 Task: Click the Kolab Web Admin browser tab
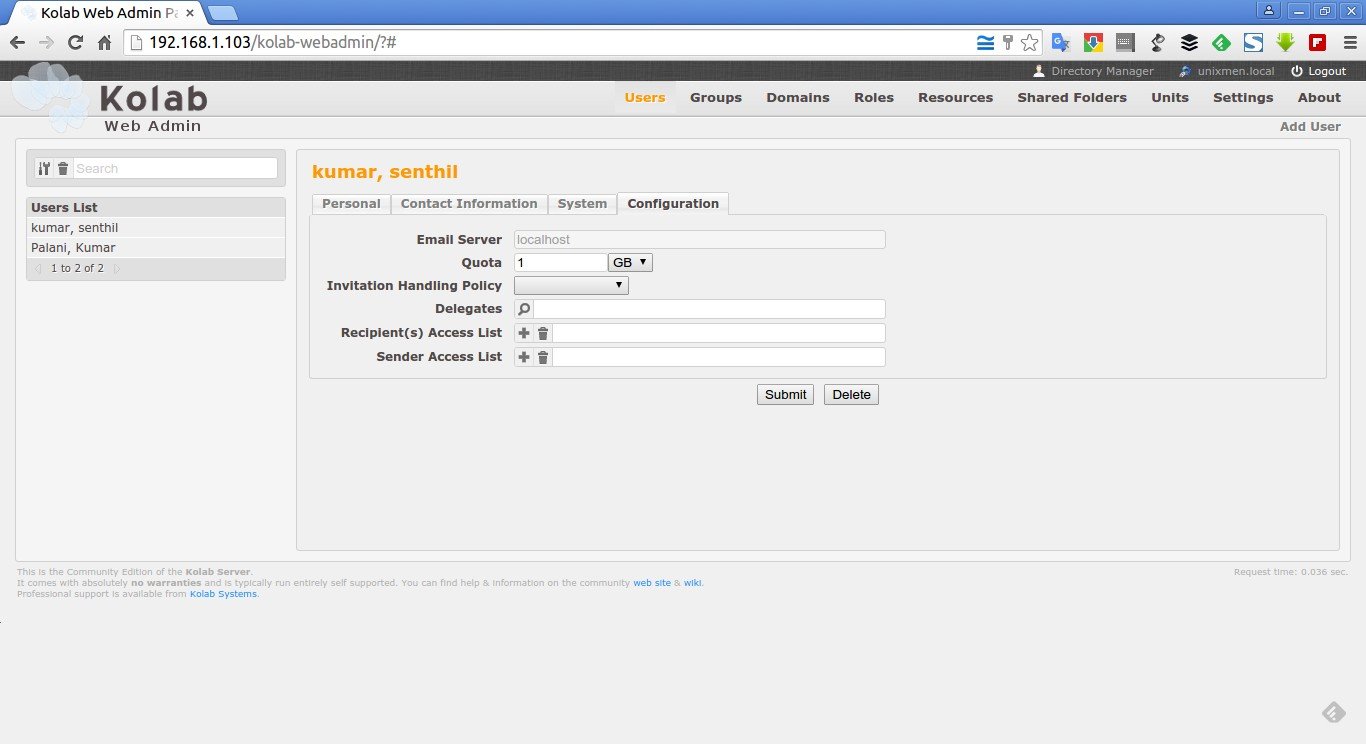click(105, 13)
